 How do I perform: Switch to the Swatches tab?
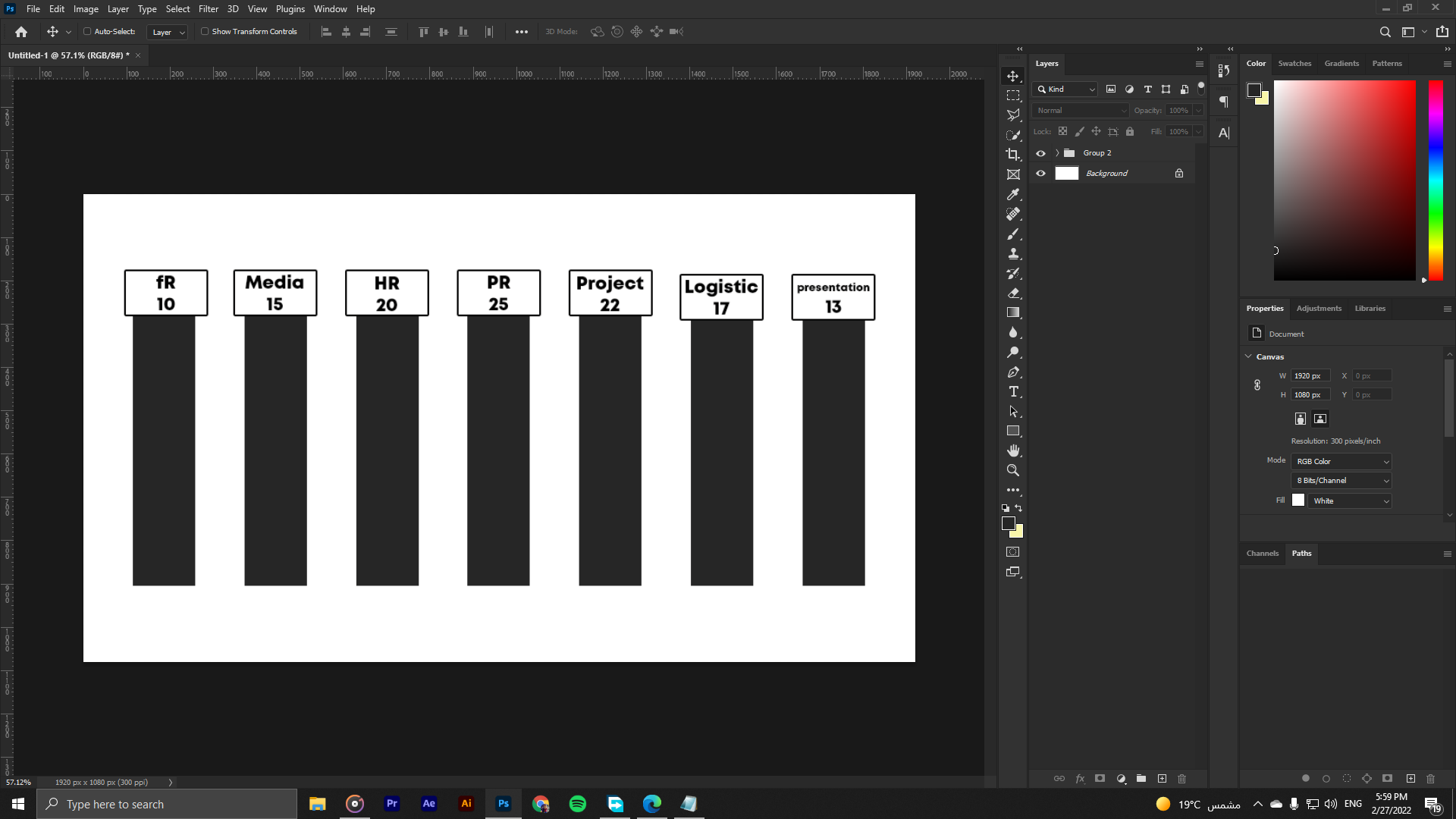pyautogui.click(x=1294, y=64)
